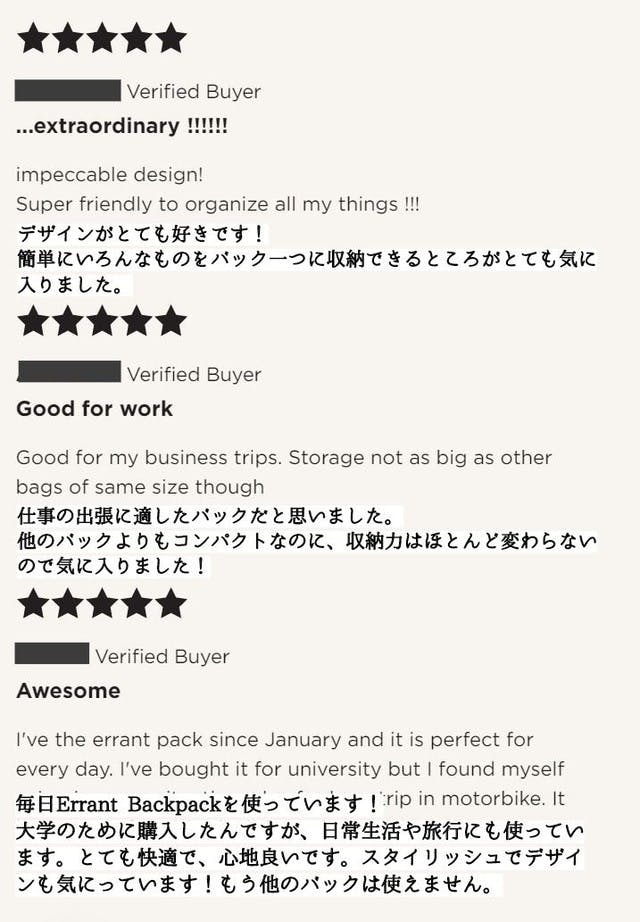The image size is (640, 922).
Task: Open the "Good for work" review title
Action: [94, 409]
